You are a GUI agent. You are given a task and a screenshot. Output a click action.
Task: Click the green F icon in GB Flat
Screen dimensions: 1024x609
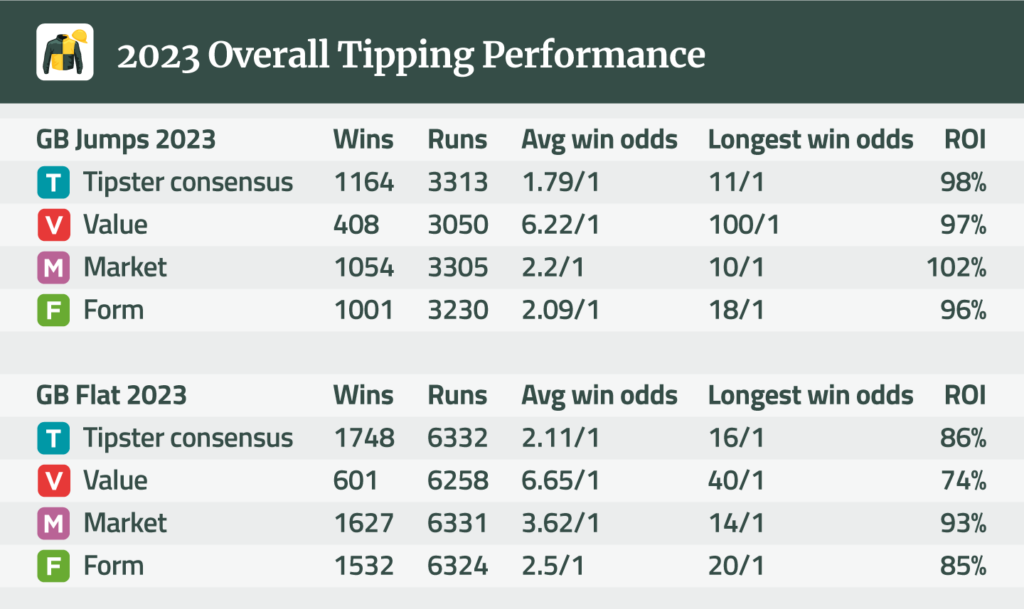coord(54,566)
